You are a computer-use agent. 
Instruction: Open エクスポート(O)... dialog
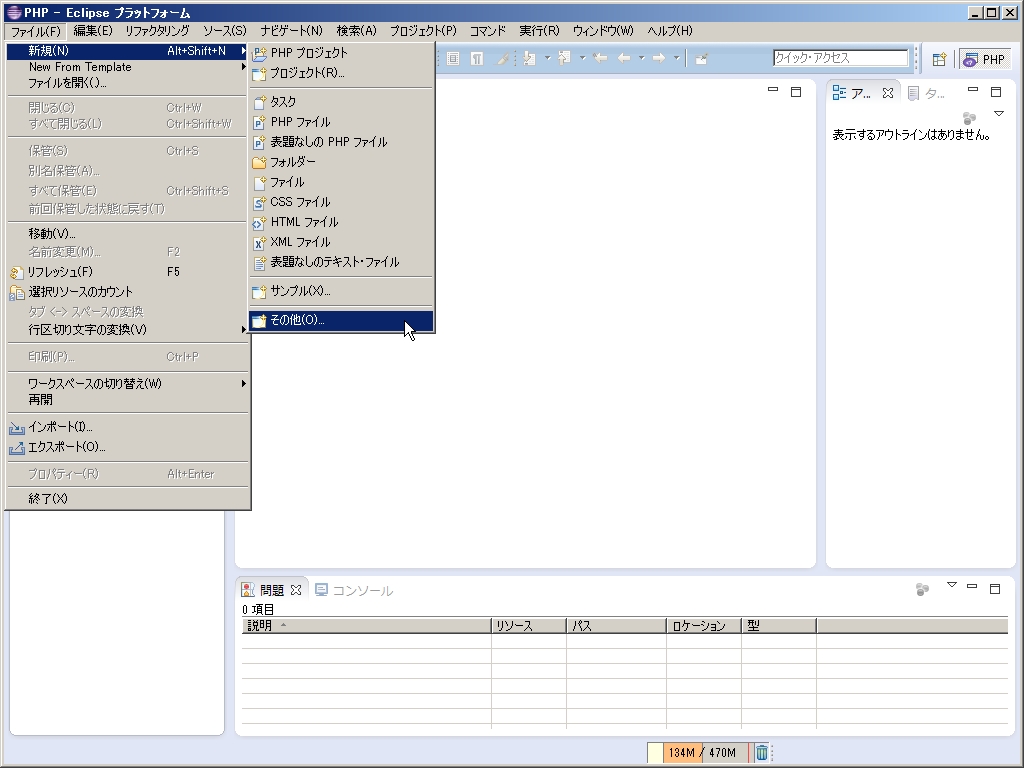click(127, 447)
